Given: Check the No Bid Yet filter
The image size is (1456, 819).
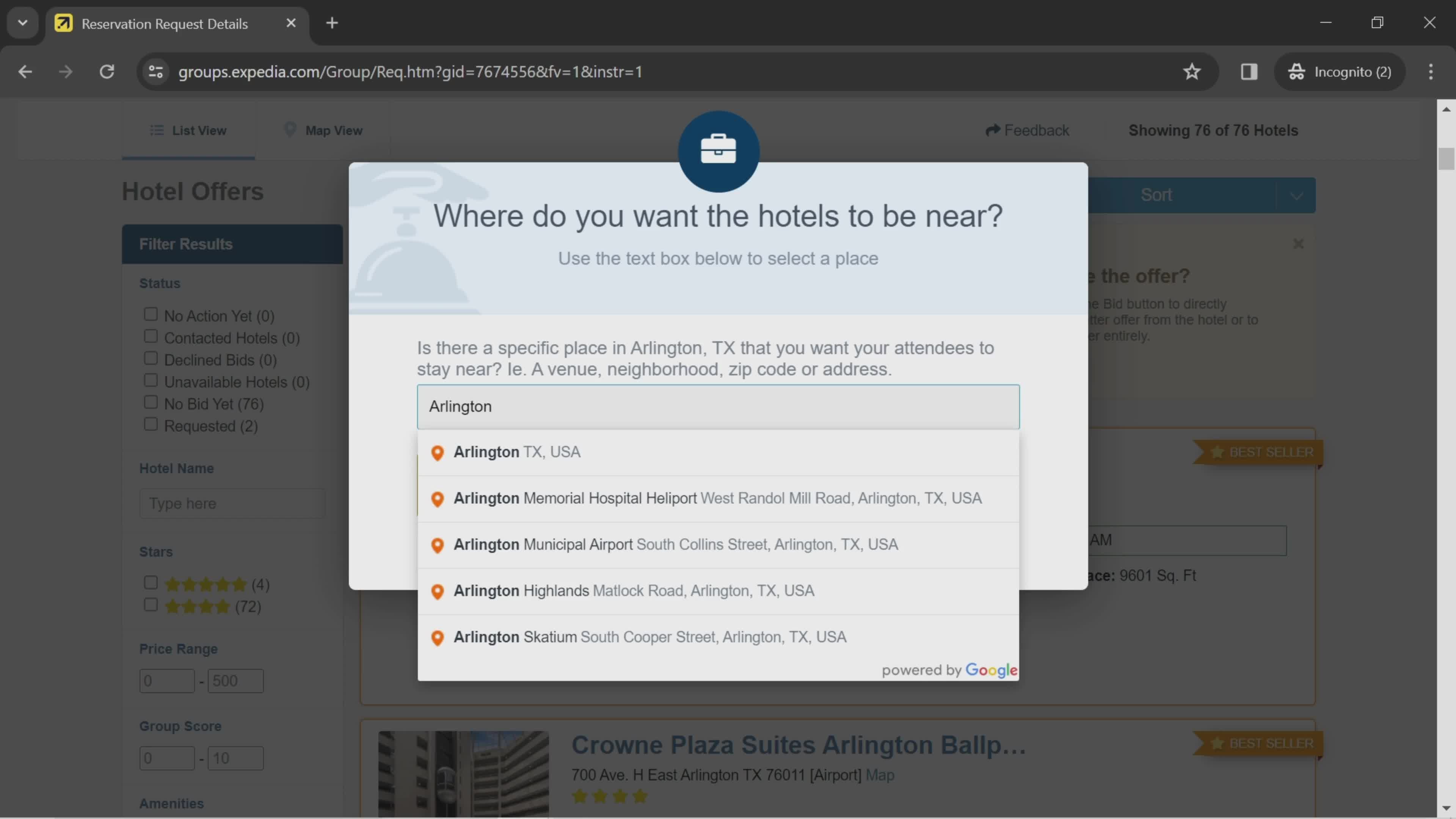Looking at the screenshot, I should 151,402.
